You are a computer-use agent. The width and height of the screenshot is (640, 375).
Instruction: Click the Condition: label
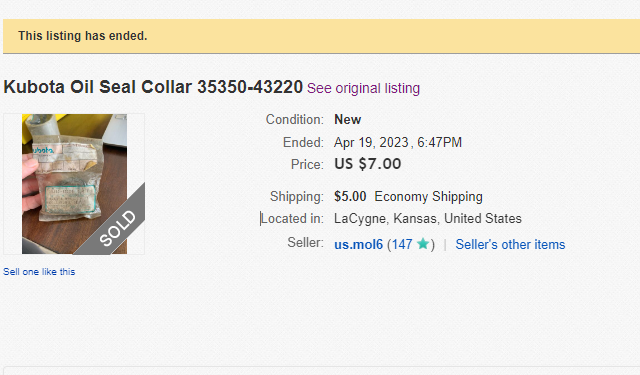click(295, 120)
